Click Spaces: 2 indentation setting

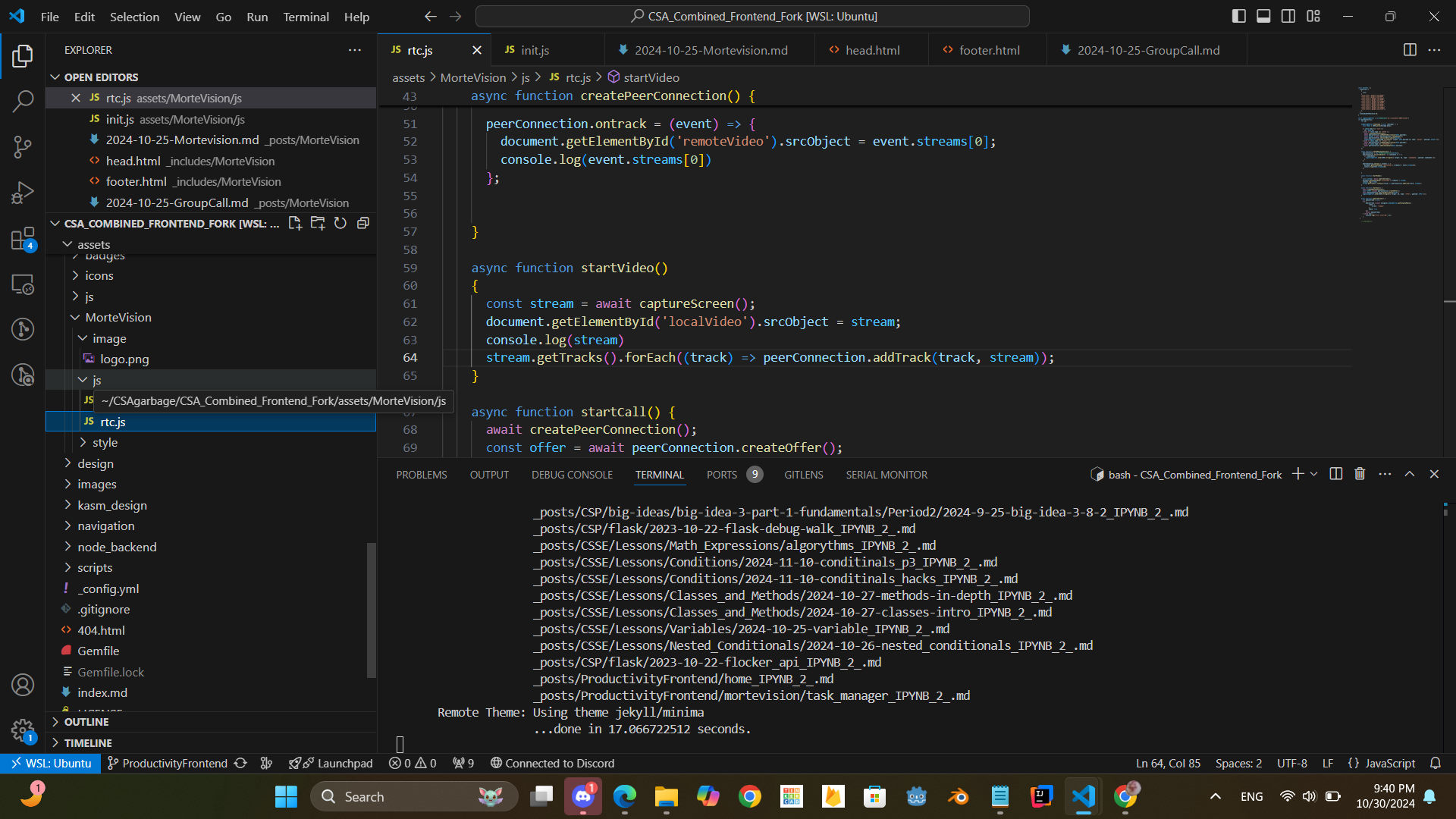[x=1238, y=763]
